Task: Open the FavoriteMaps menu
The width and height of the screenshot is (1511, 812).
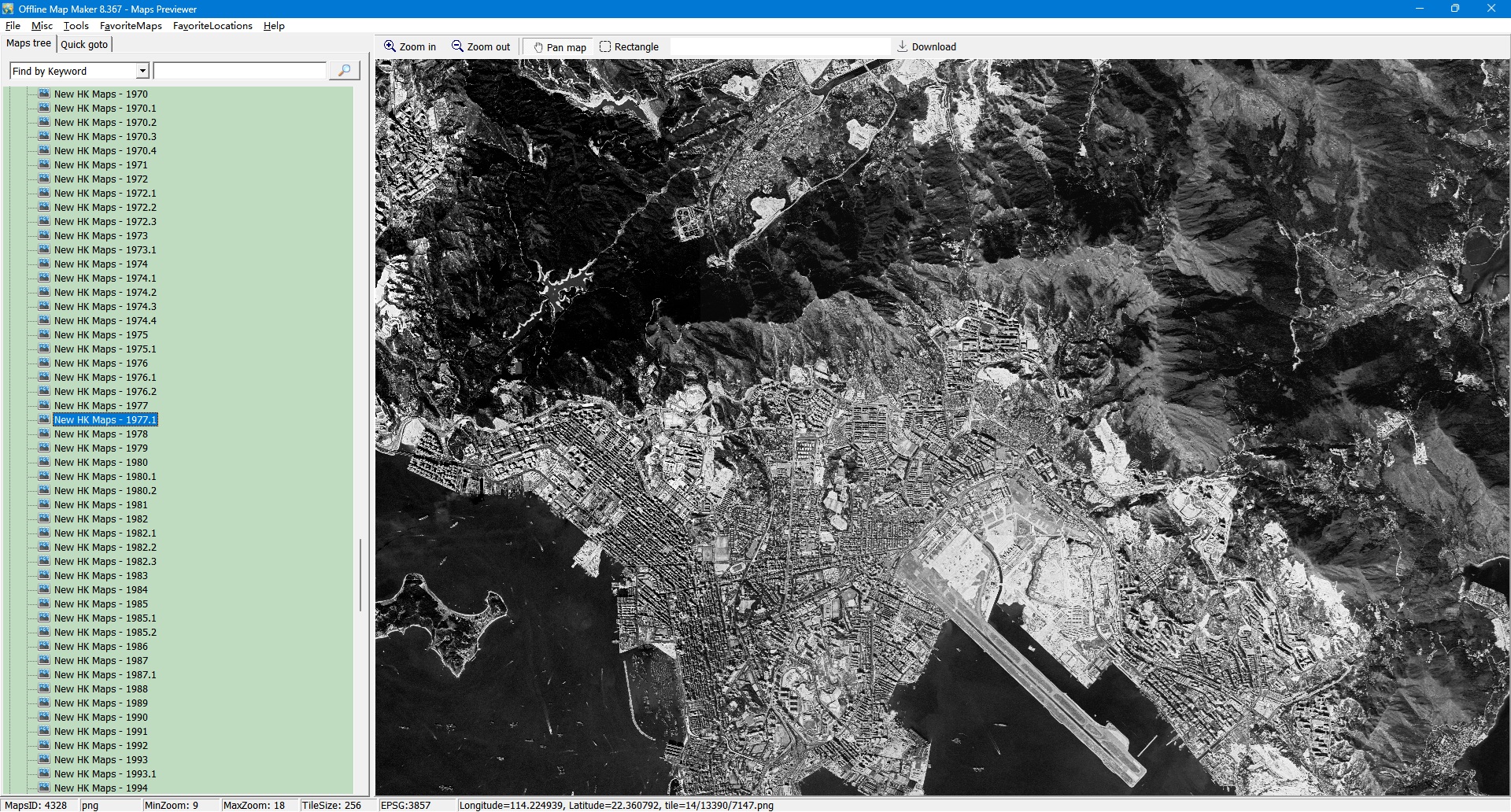Action: coord(131,26)
